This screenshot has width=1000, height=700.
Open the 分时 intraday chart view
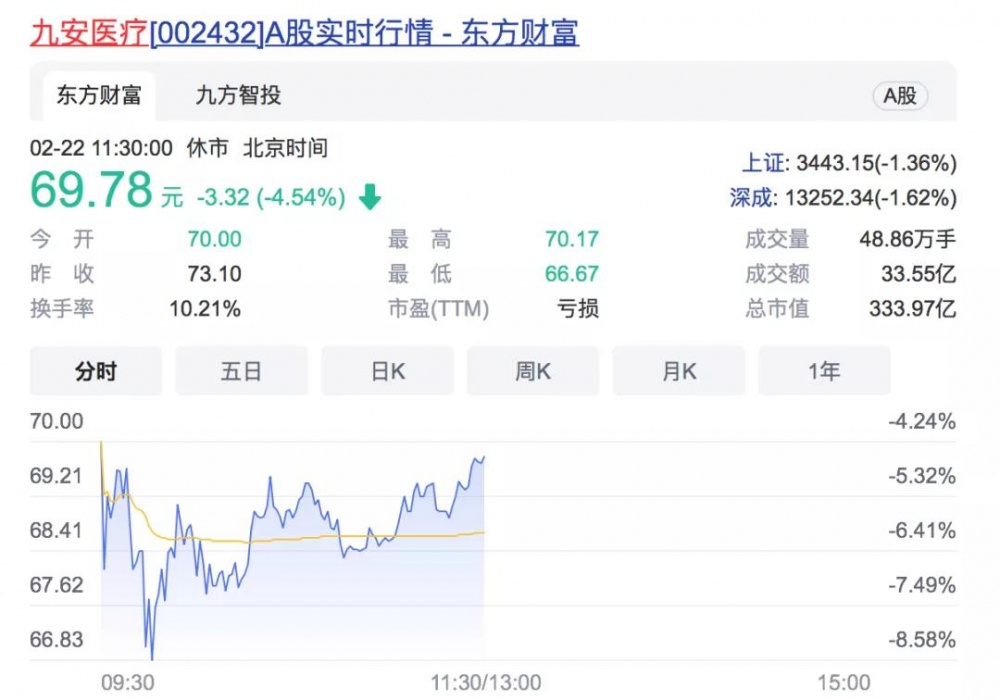click(95, 370)
